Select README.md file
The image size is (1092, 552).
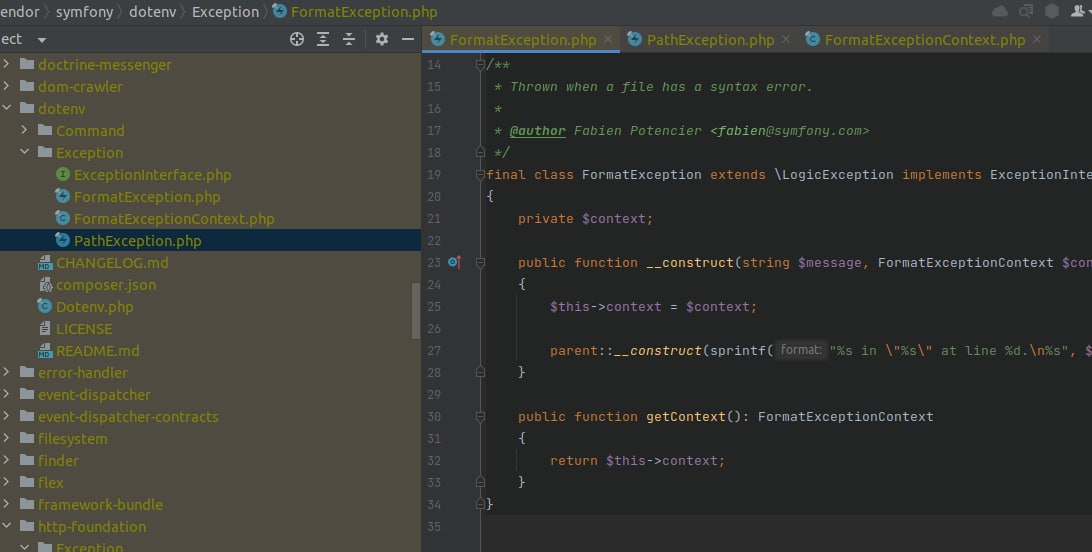(x=98, y=351)
